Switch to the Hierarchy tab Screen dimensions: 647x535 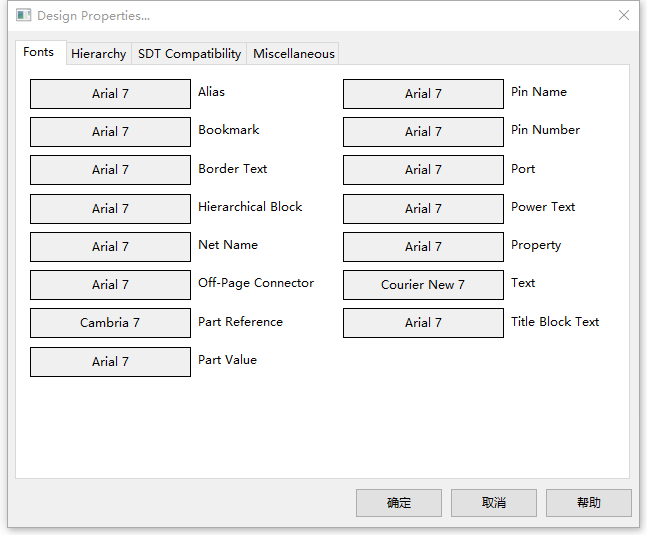[x=99, y=54]
